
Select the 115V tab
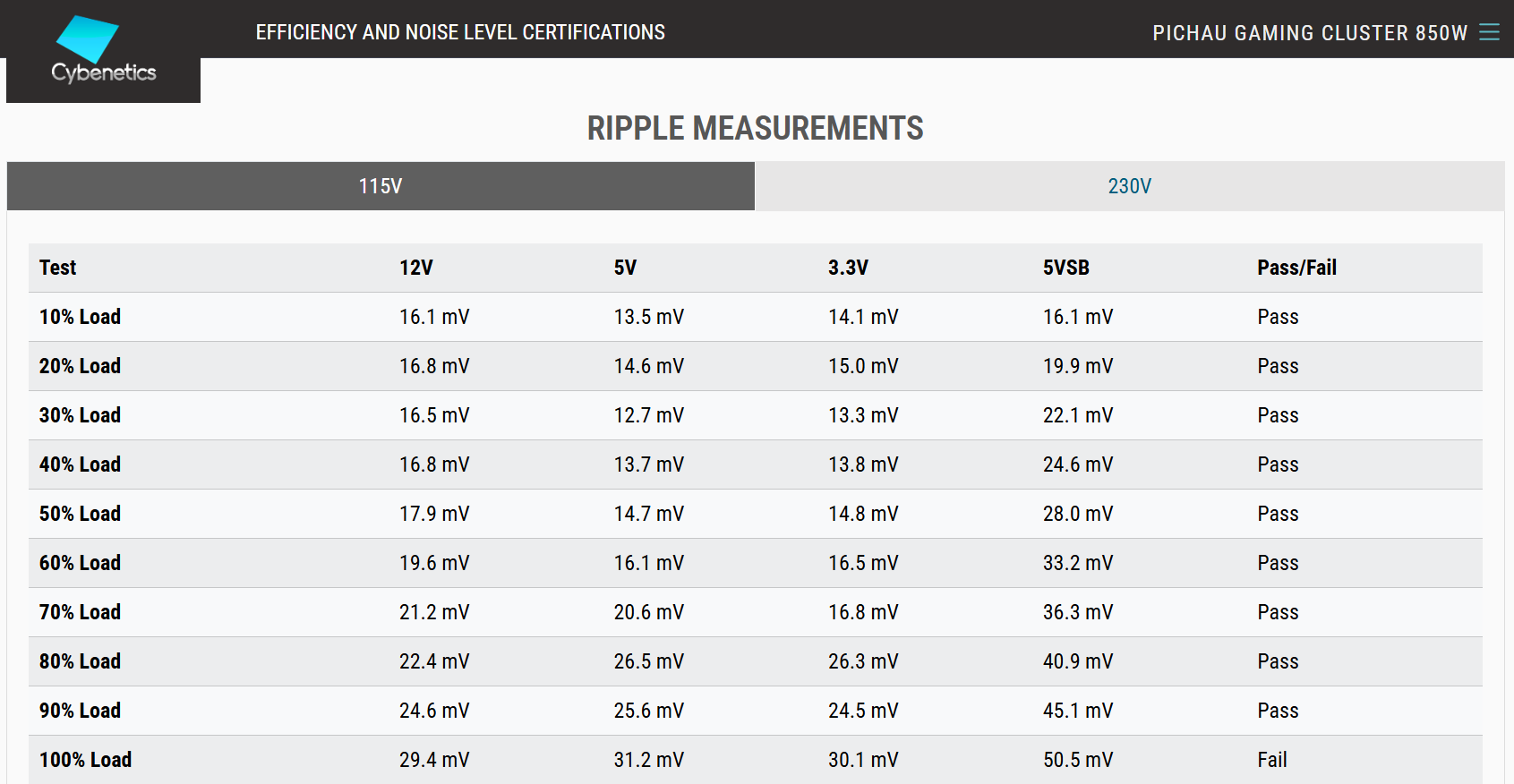[x=381, y=186]
